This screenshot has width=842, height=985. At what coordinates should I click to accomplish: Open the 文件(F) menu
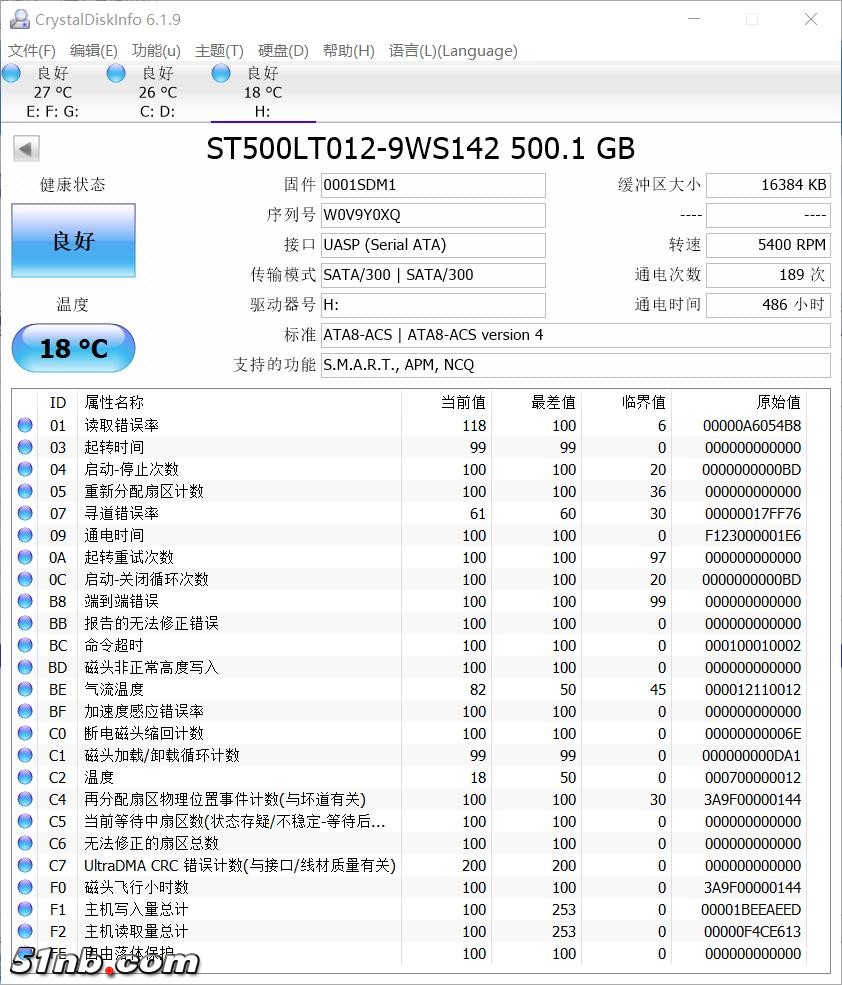point(31,51)
